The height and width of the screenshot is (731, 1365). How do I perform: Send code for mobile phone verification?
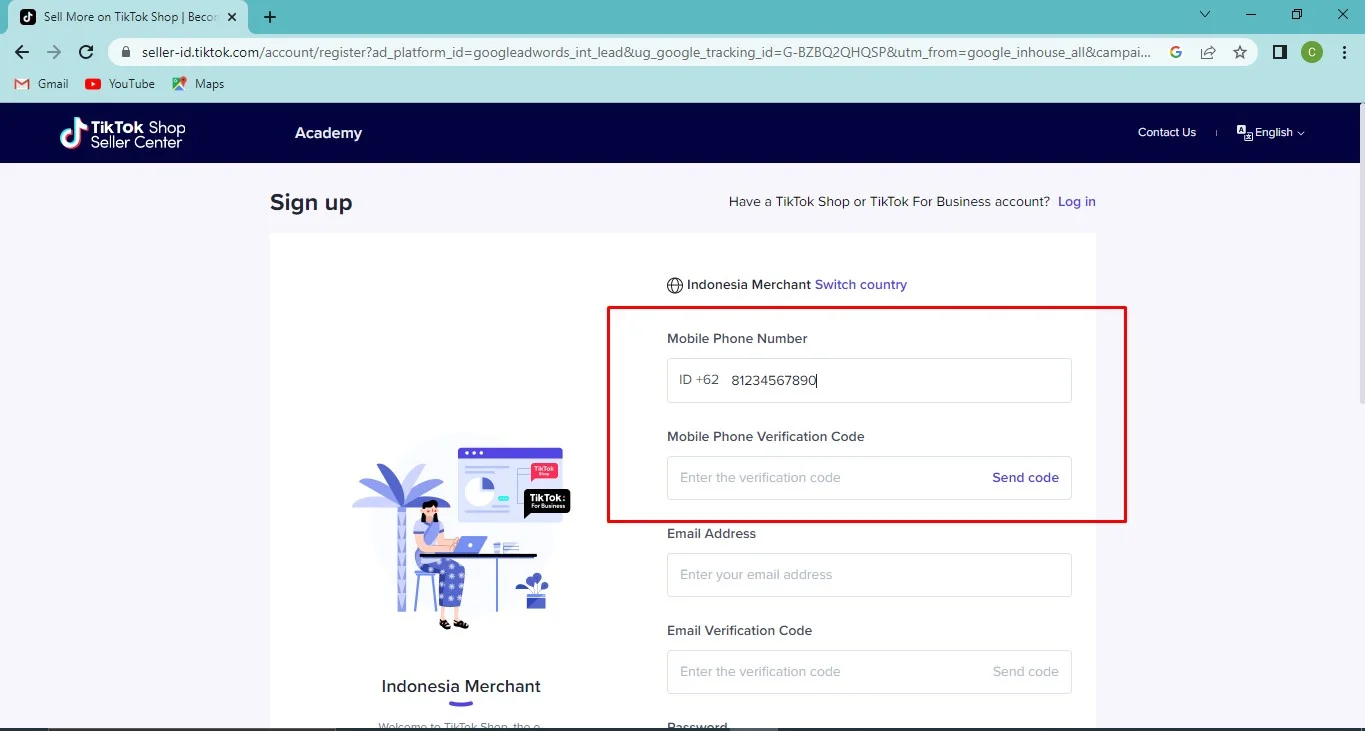1025,478
